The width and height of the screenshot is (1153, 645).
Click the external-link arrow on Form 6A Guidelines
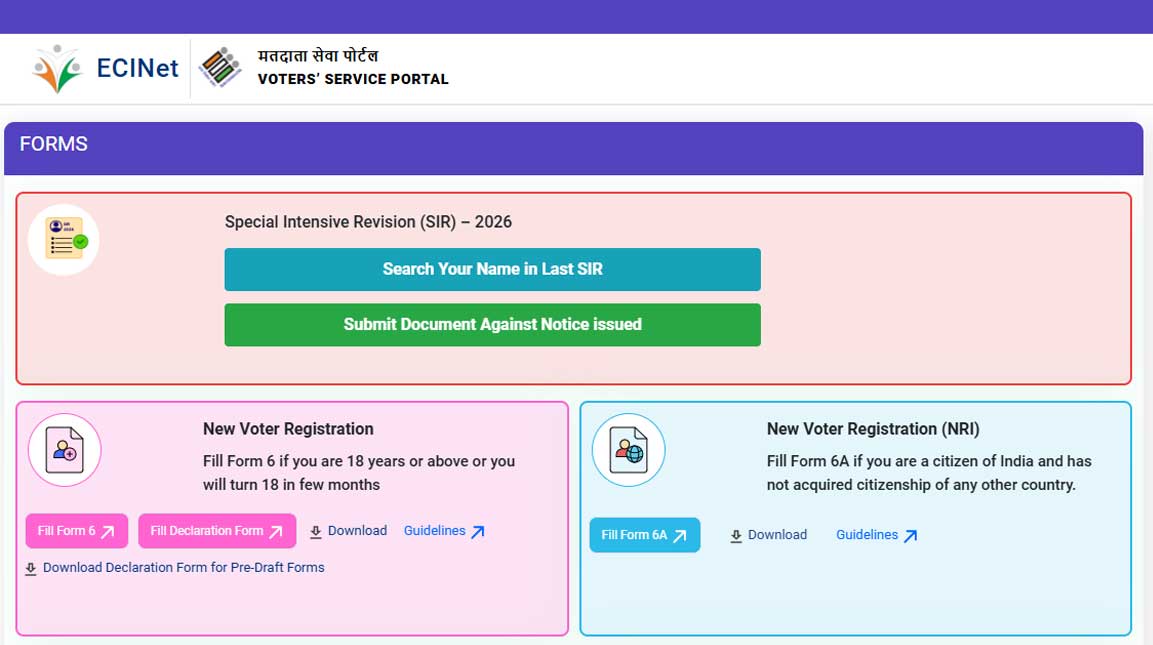click(910, 536)
